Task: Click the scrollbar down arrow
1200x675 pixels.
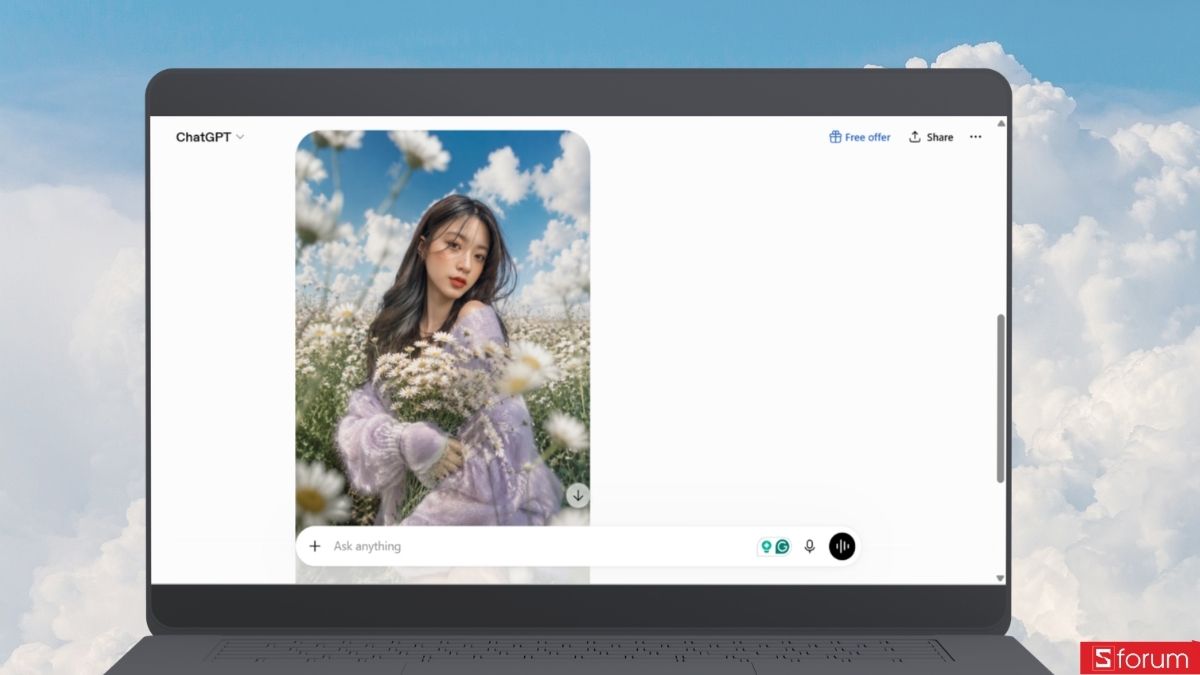Action: 1000,578
